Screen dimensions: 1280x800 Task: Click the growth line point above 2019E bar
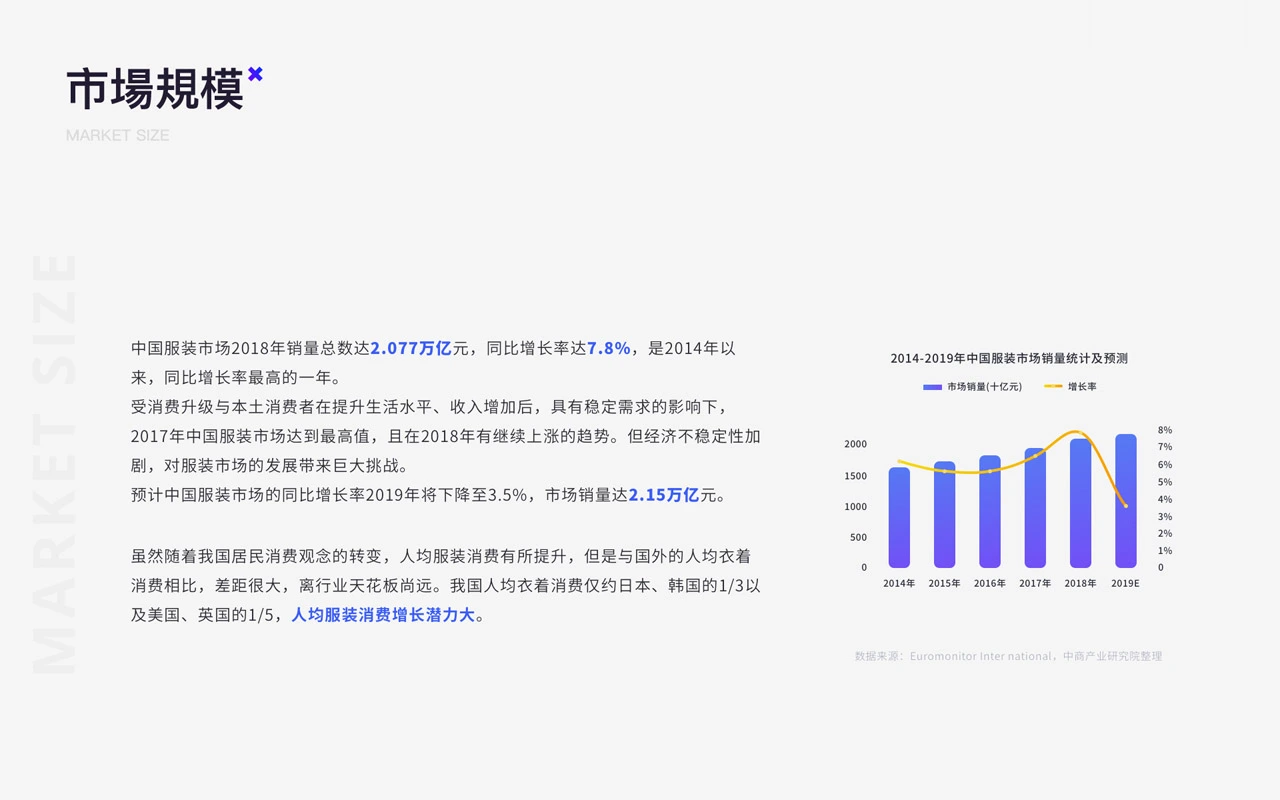(1126, 506)
